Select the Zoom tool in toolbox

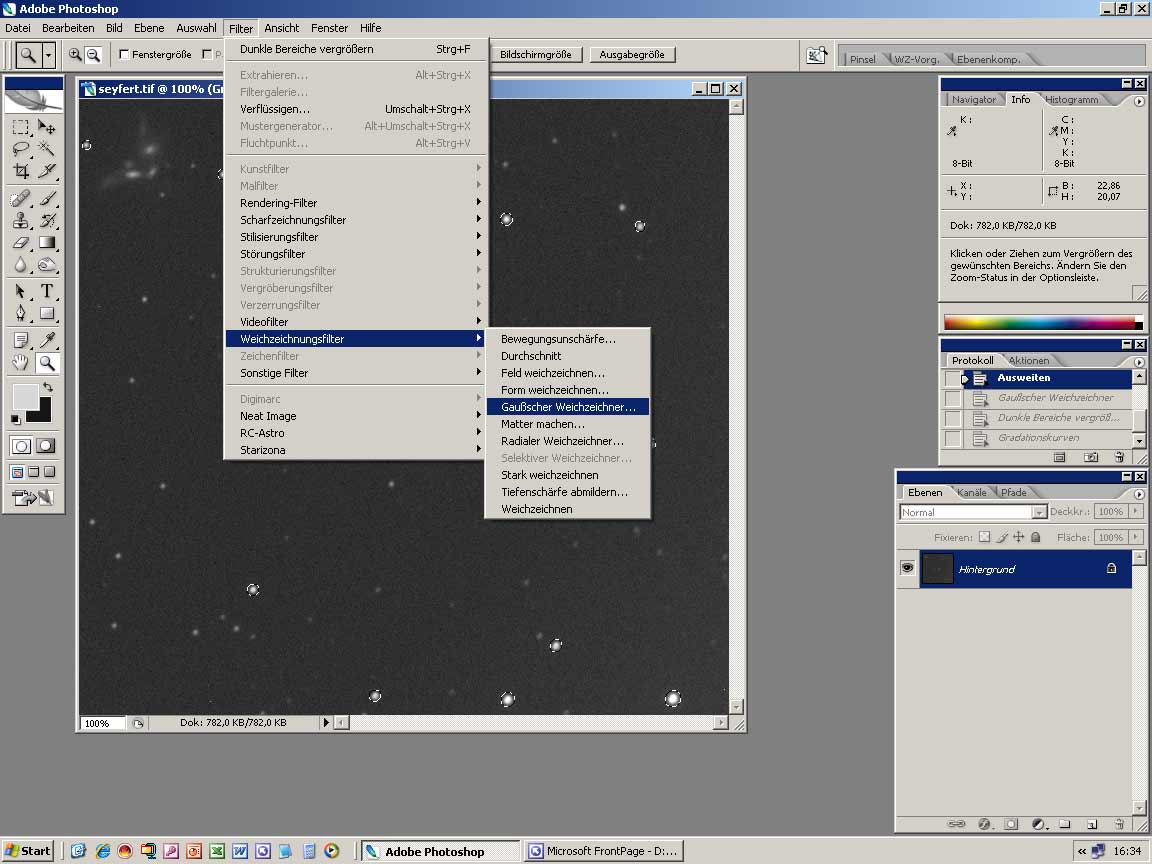click(x=46, y=362)
